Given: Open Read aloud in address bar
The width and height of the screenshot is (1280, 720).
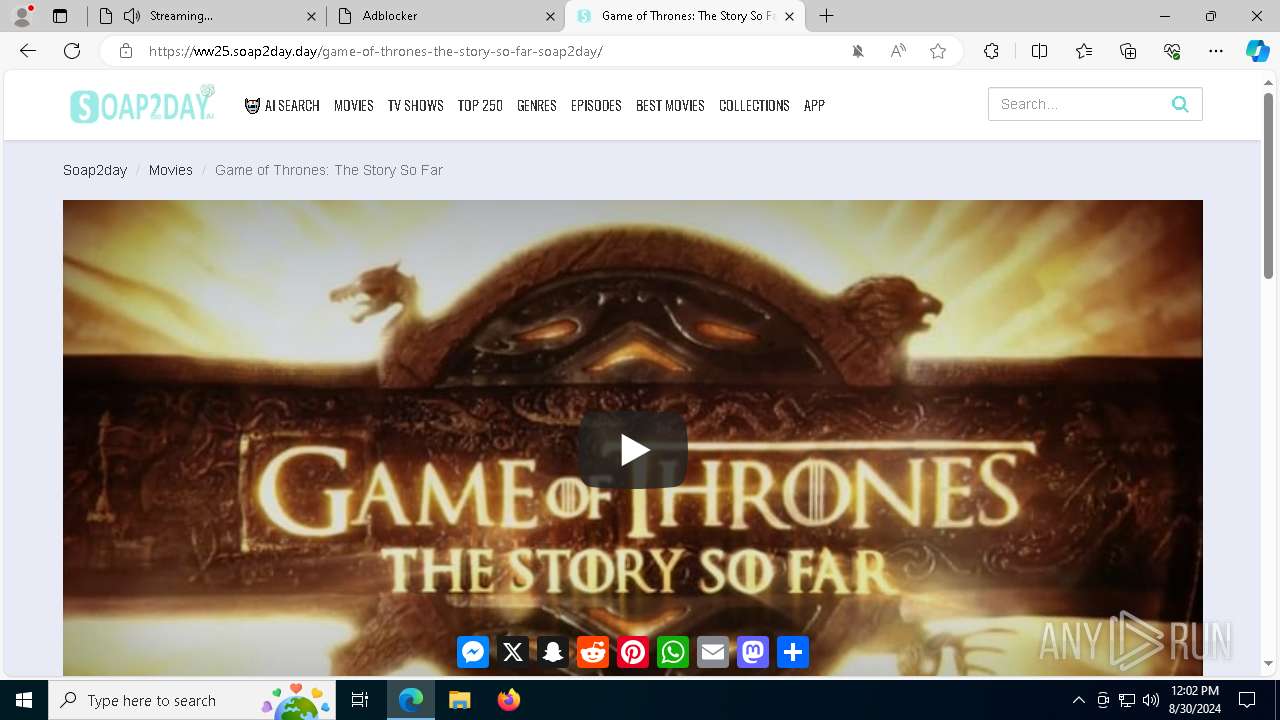Looking at the screenshot, I should [898, 51].
